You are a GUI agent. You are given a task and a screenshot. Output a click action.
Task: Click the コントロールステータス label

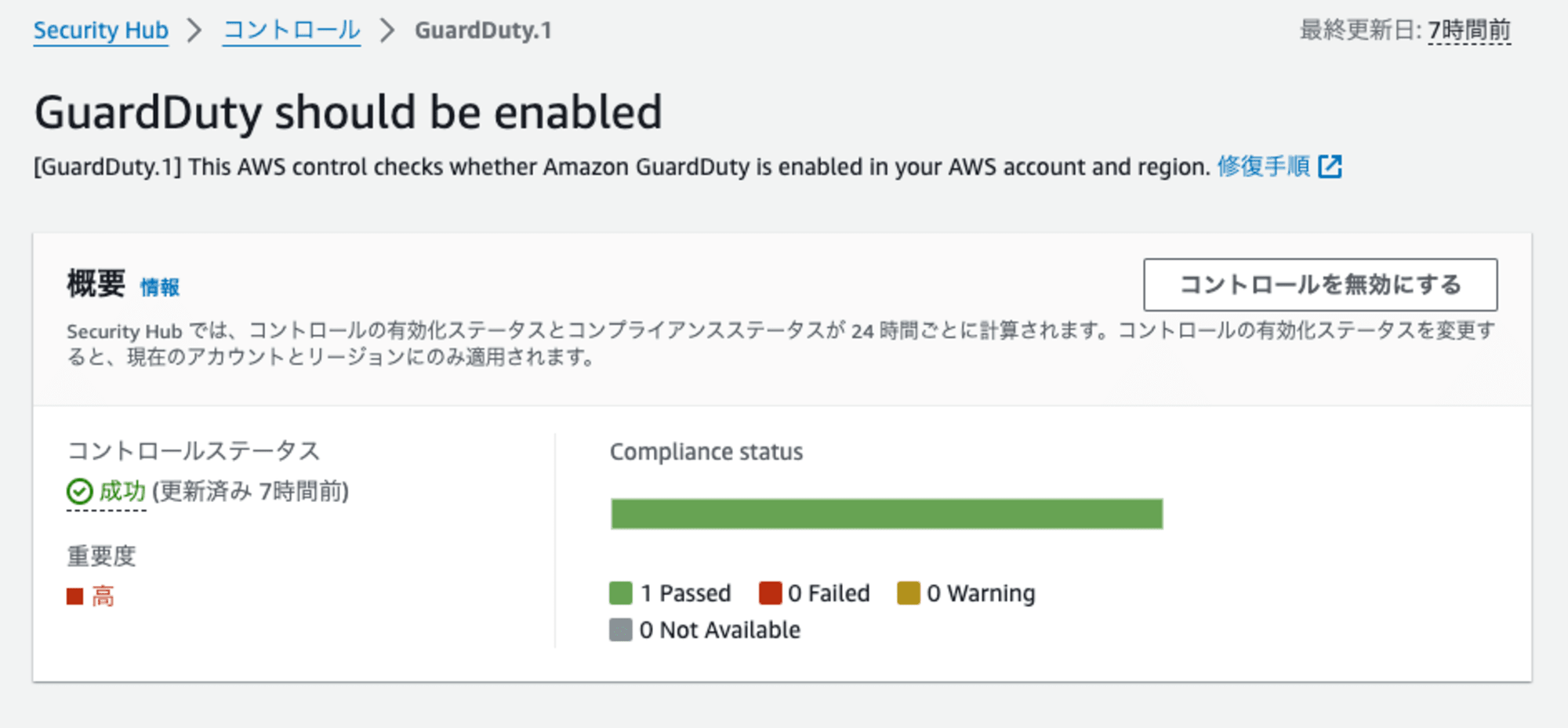194,451
